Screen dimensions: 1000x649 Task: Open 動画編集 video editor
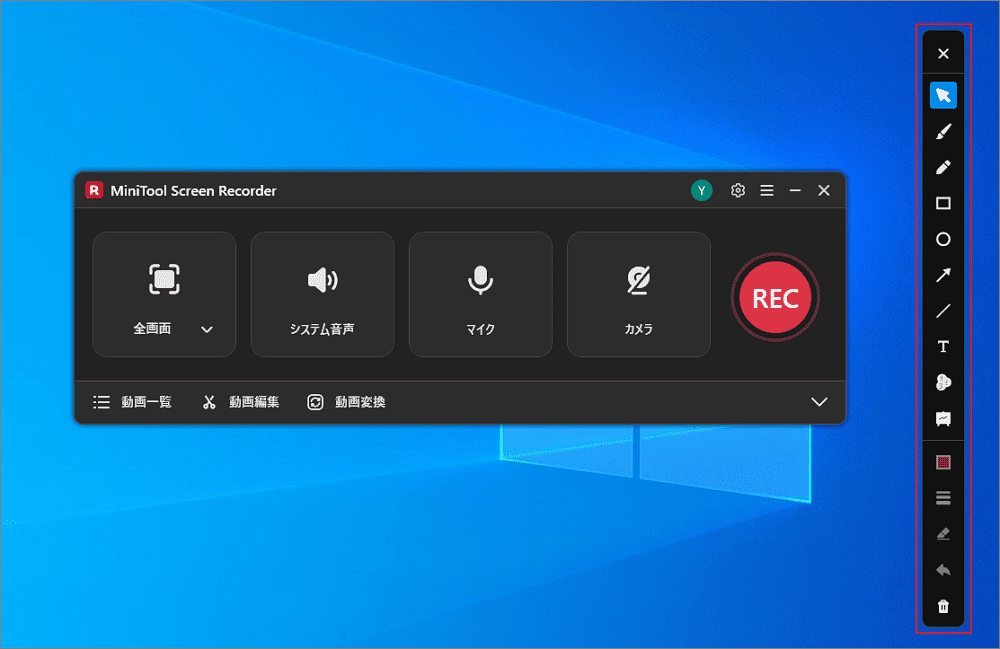240,402
